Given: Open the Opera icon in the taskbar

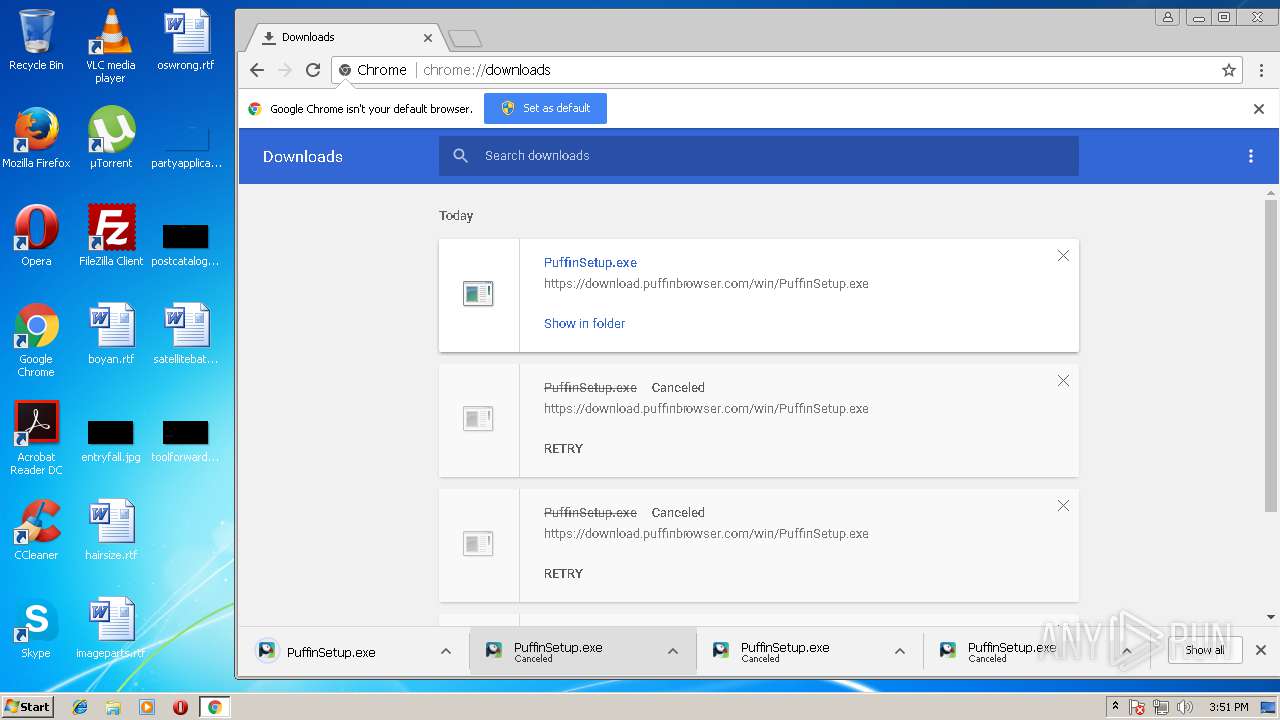Looking at the screenshot, I should click(x=180, y=707).
